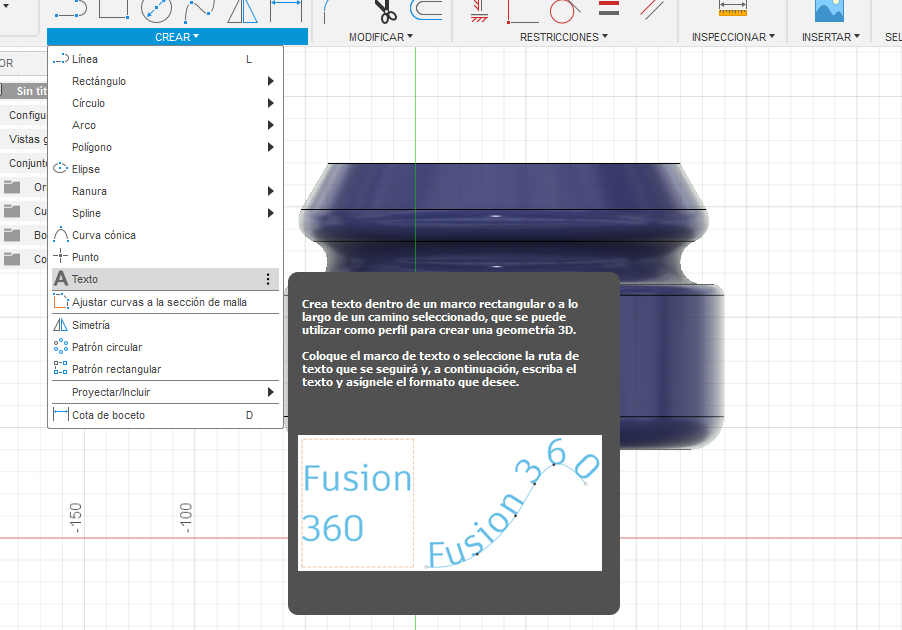The width and height of the screenshot is (902, 630).
Task: Apply the Fix constraint hatched icon
Action: click(x=479, y=10)
